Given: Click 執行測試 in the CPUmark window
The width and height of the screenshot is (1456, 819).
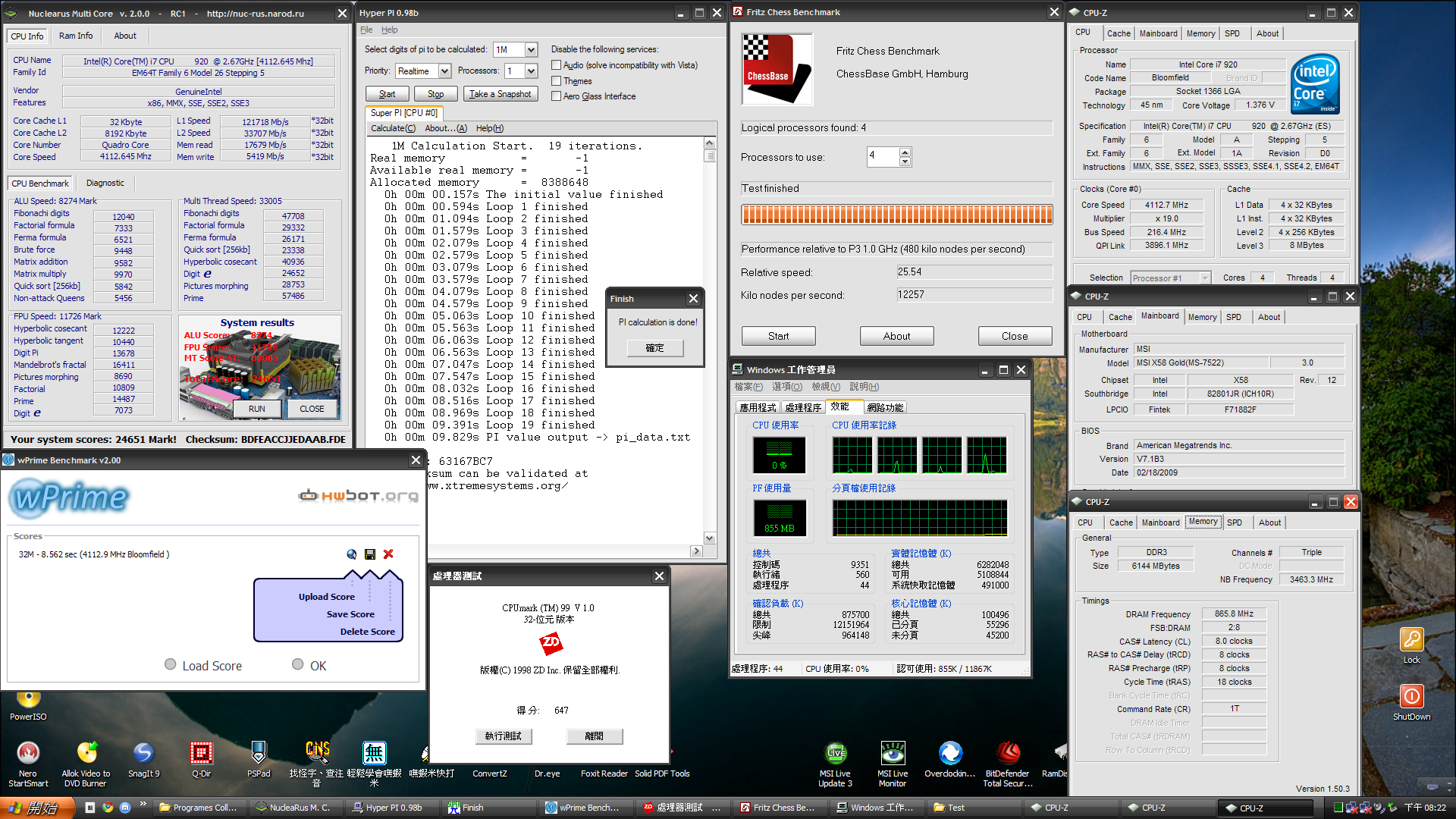Looking at the screenshot, I should 504,736.
